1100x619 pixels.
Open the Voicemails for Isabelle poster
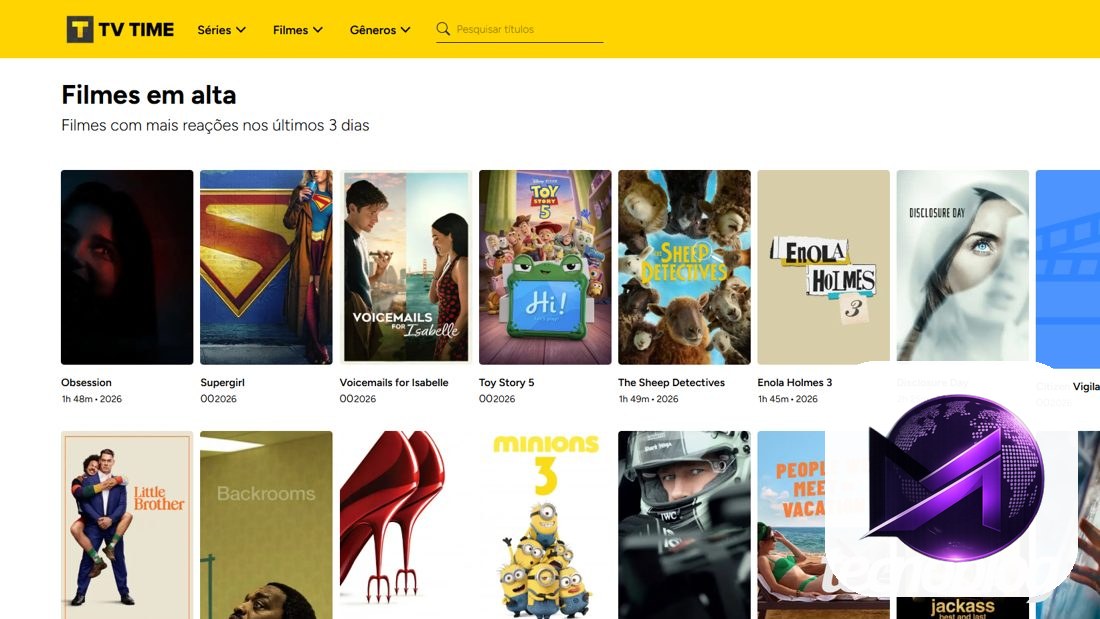point(405,267)
